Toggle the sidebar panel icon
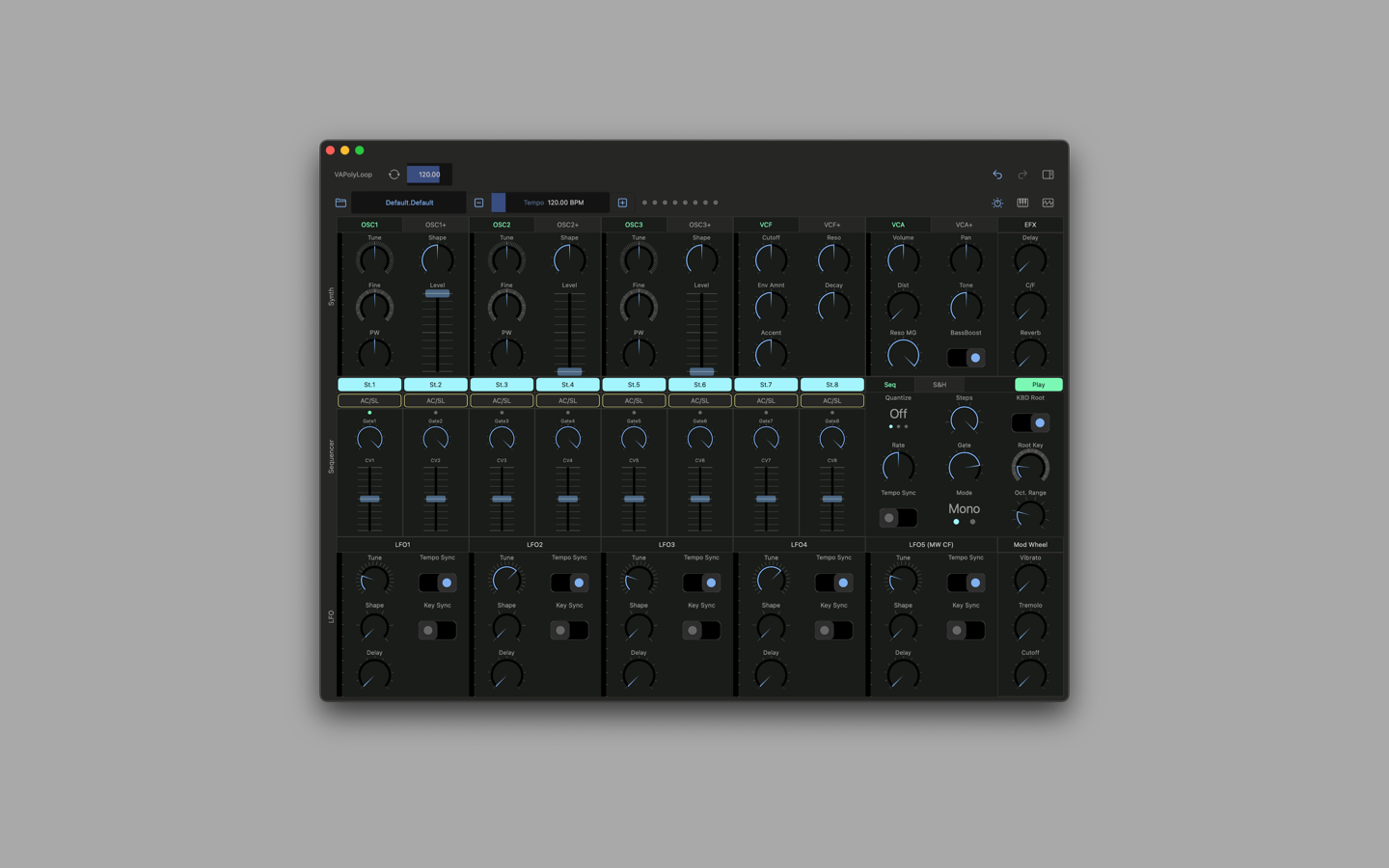Image resolution: width=1389 pixels, height=868 pixels. pyautogui.click(x=1048, y=175)
